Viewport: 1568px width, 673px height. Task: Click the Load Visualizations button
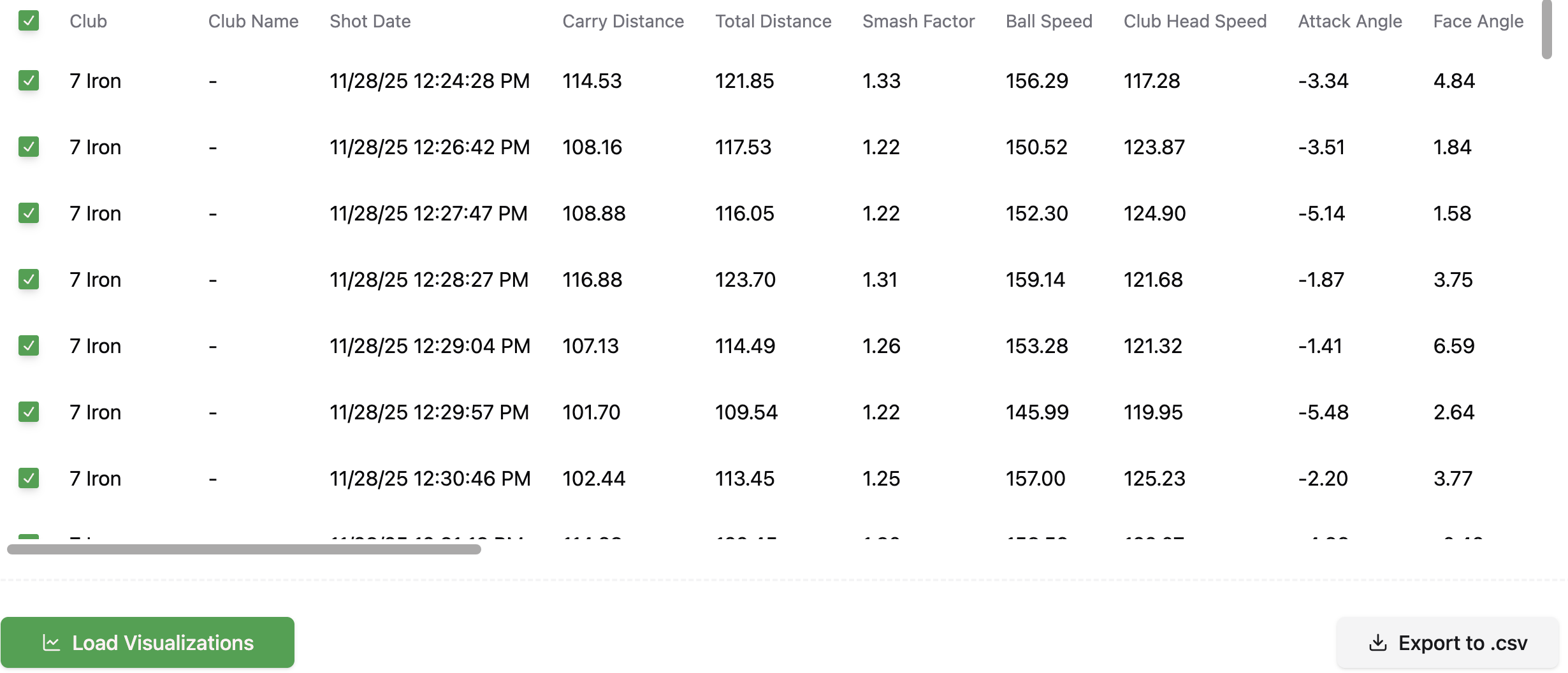[147, 642]
